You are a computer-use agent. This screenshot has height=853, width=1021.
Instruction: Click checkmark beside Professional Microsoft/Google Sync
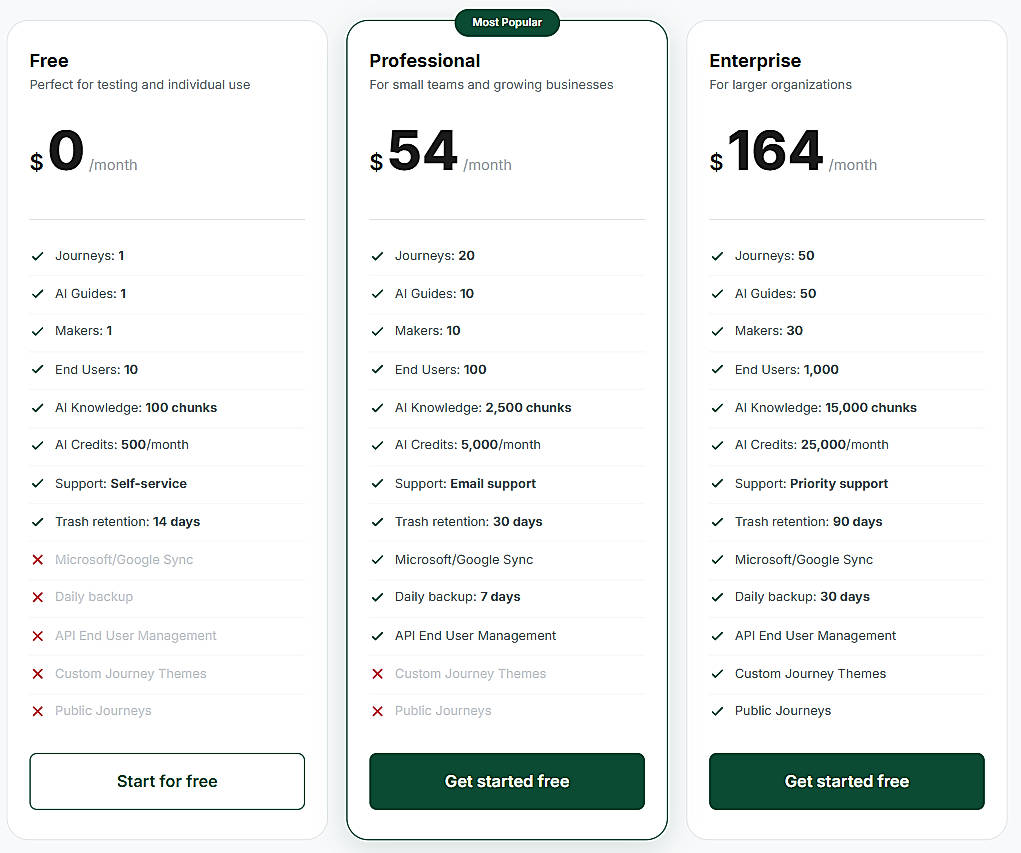coord(378,559)
